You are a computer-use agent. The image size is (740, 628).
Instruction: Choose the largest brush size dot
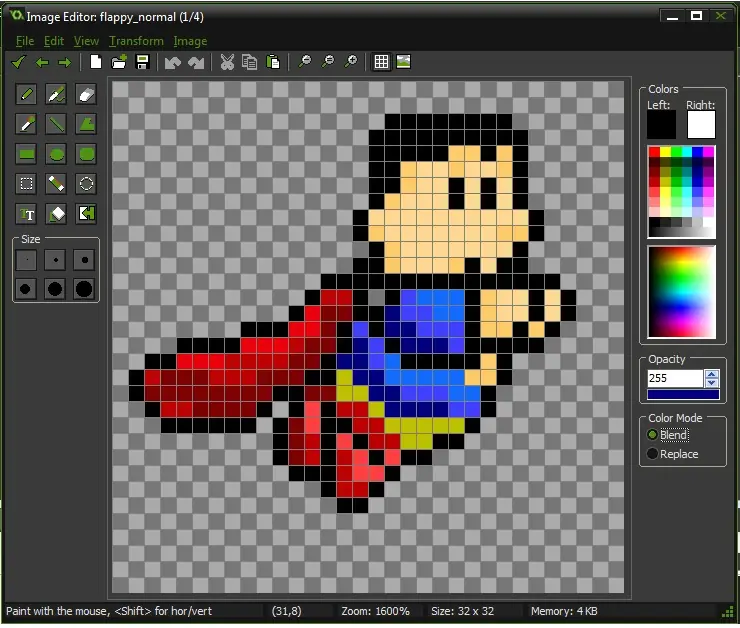(84, 289)
